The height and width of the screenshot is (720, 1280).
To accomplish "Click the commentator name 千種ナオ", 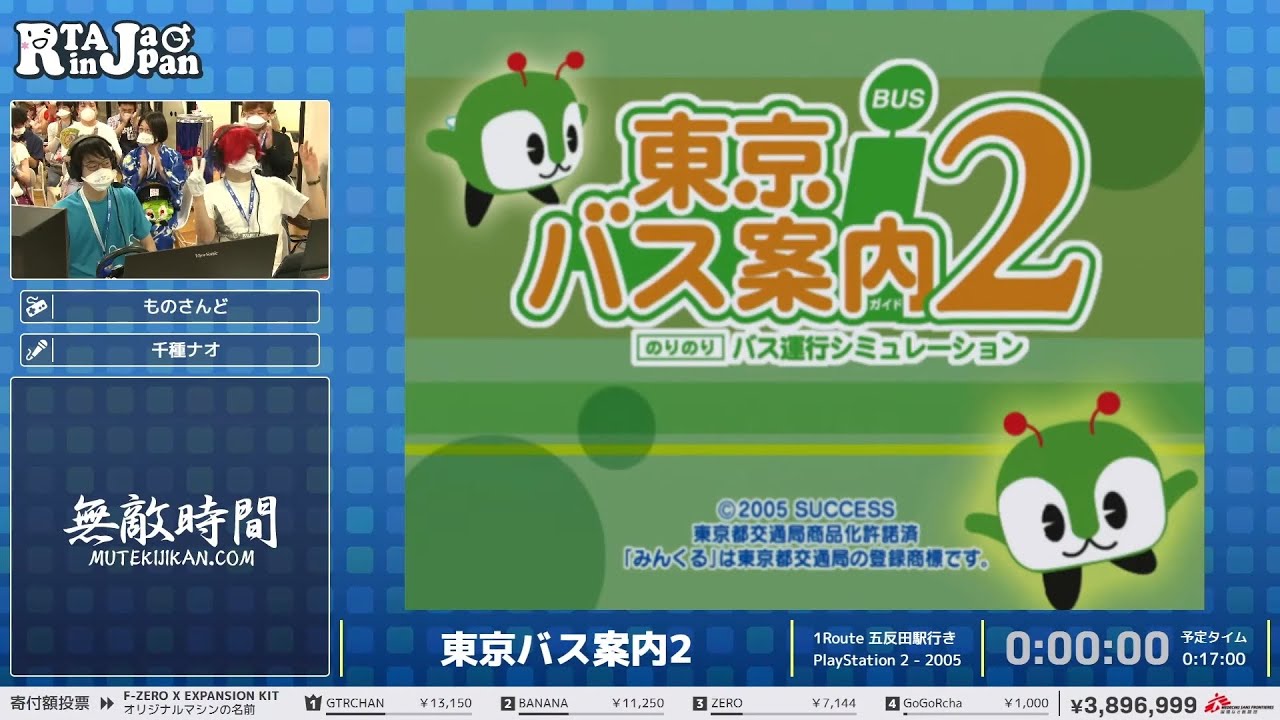I will (186, 350).
